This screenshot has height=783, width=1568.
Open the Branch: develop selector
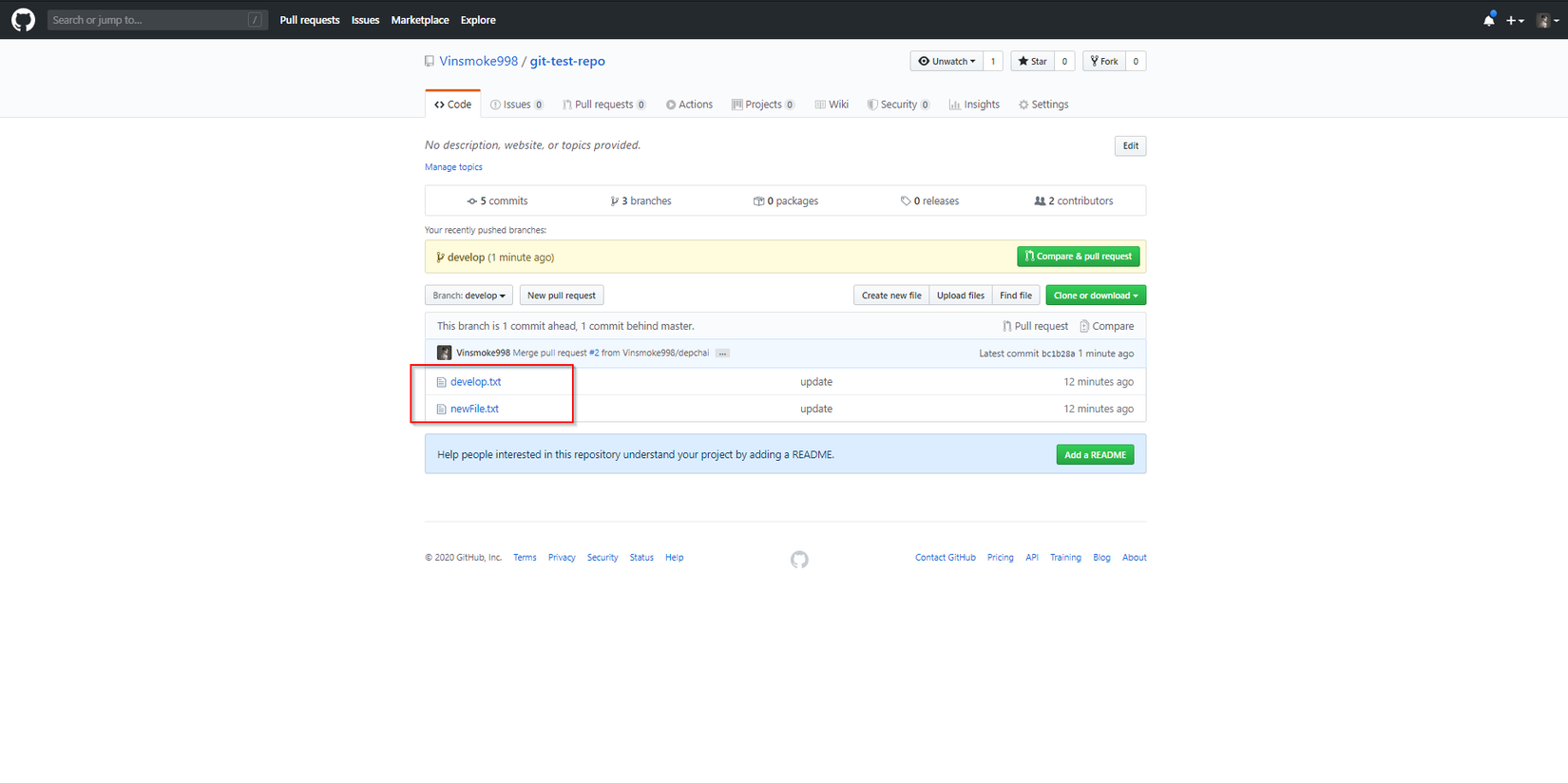[x=468, y=296]
